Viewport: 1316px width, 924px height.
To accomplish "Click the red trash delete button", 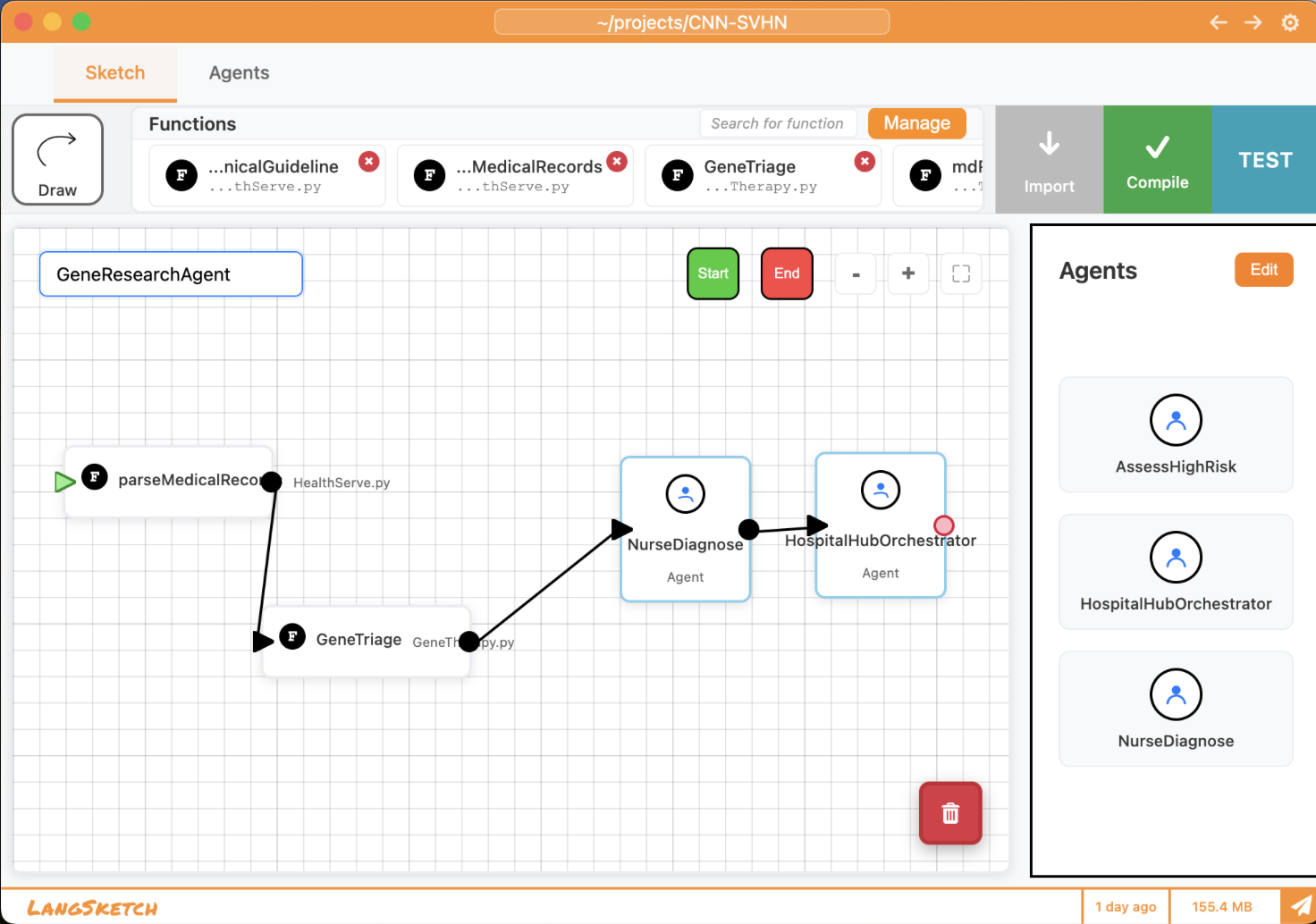I will [950, 813].
